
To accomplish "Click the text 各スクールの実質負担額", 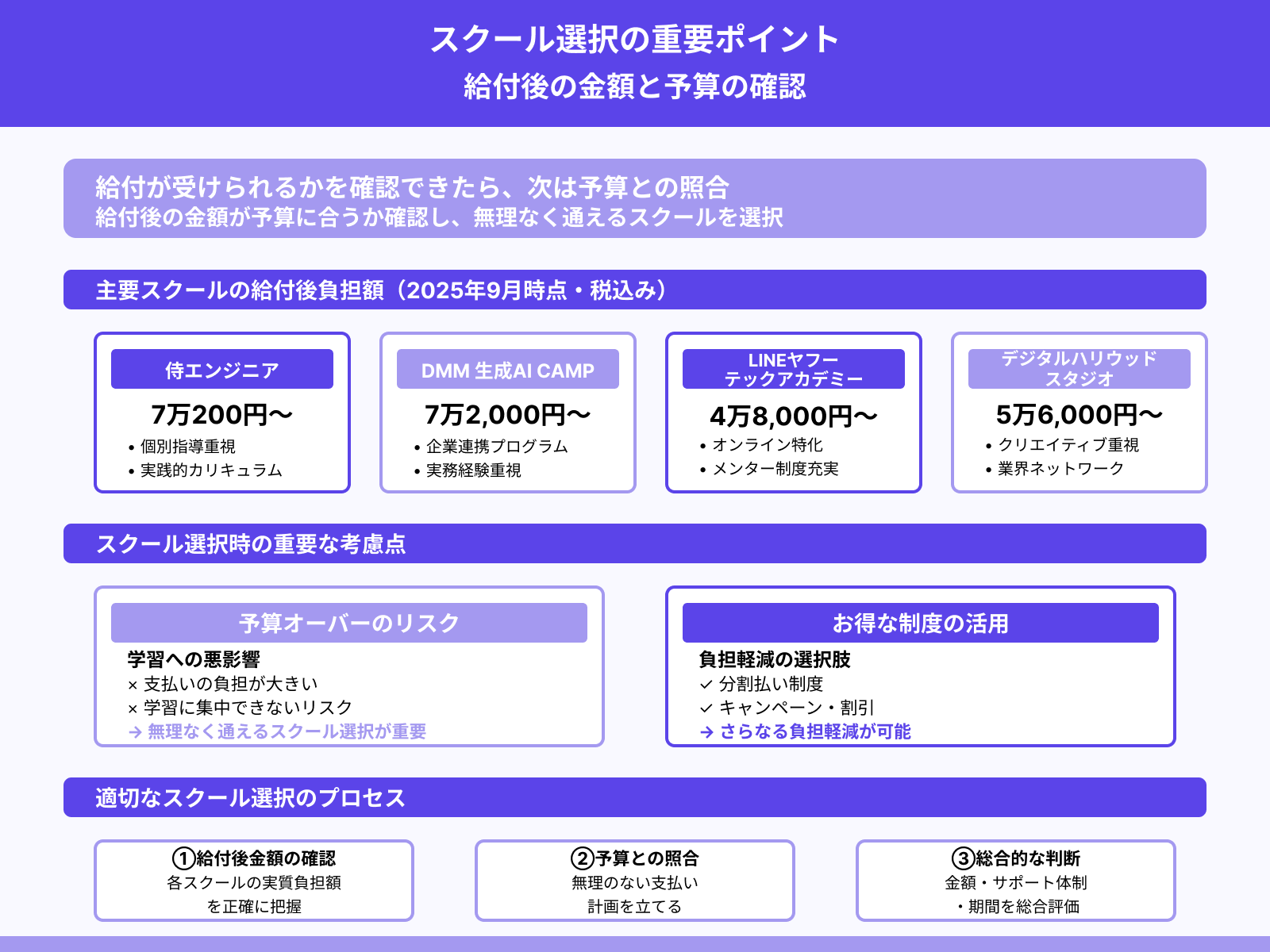I will point(254,883).
